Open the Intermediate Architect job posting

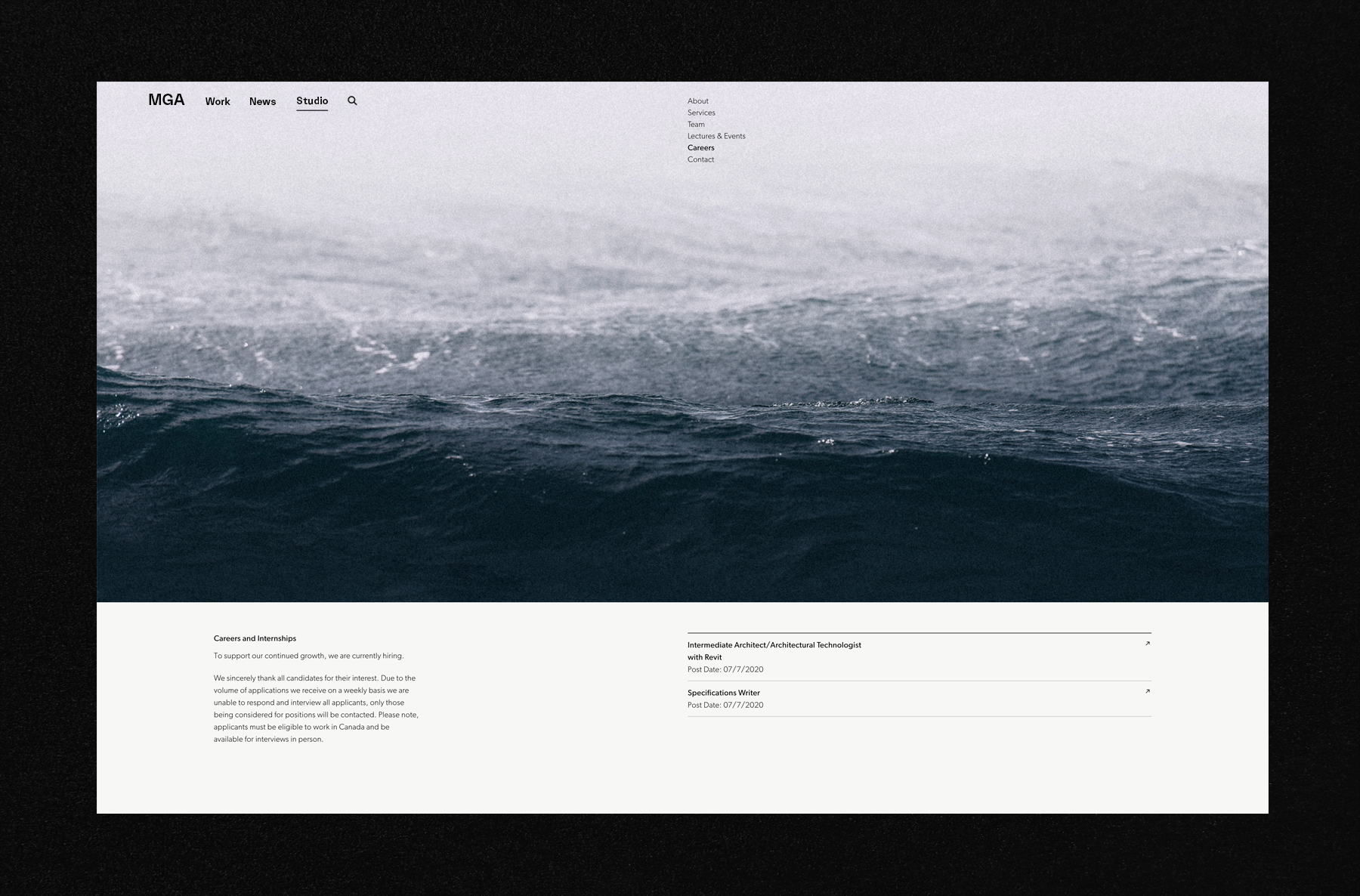pyautogui.click(x=920, y=657)
